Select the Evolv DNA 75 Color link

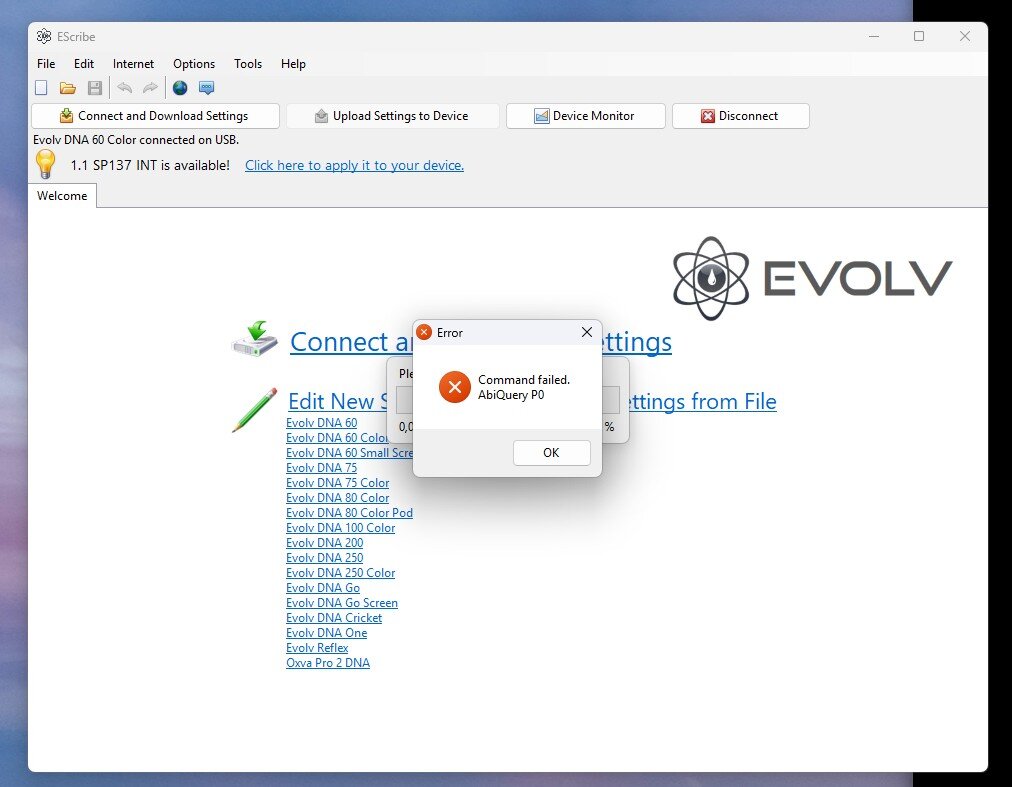(338, 483)
